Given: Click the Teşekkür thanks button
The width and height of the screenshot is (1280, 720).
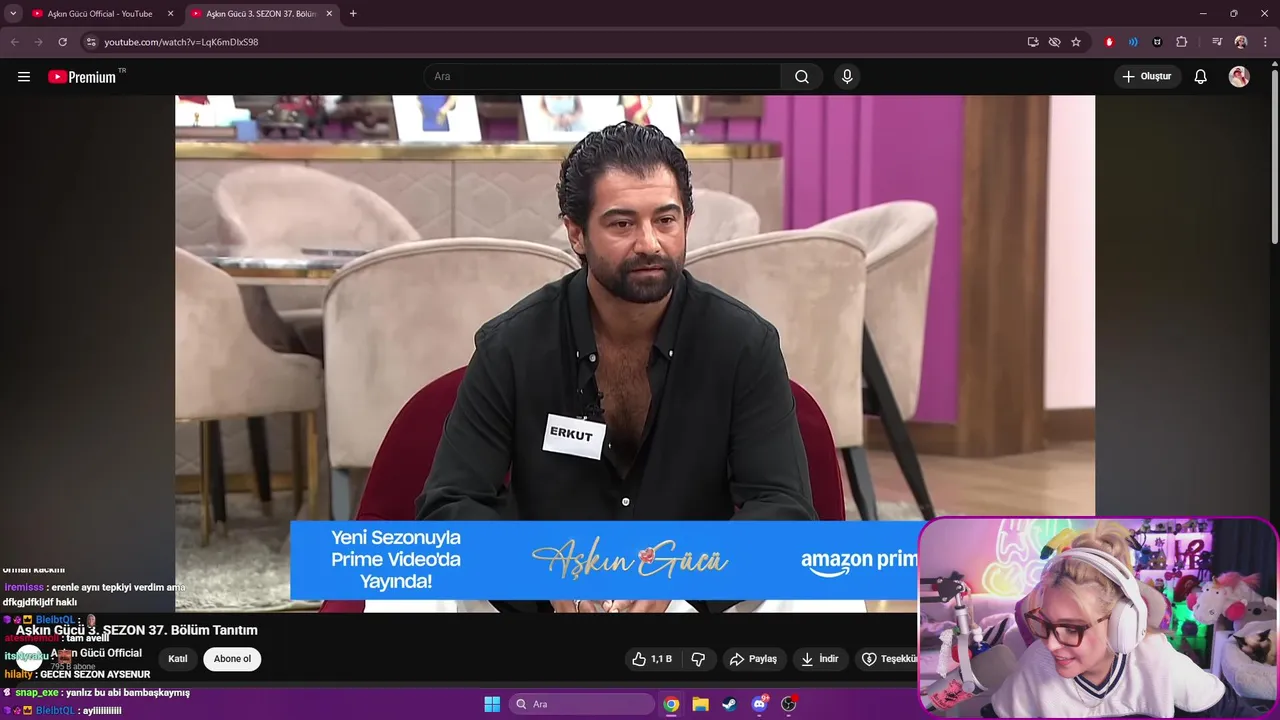Looking at the screenshot, I should (x=889, y=659).
